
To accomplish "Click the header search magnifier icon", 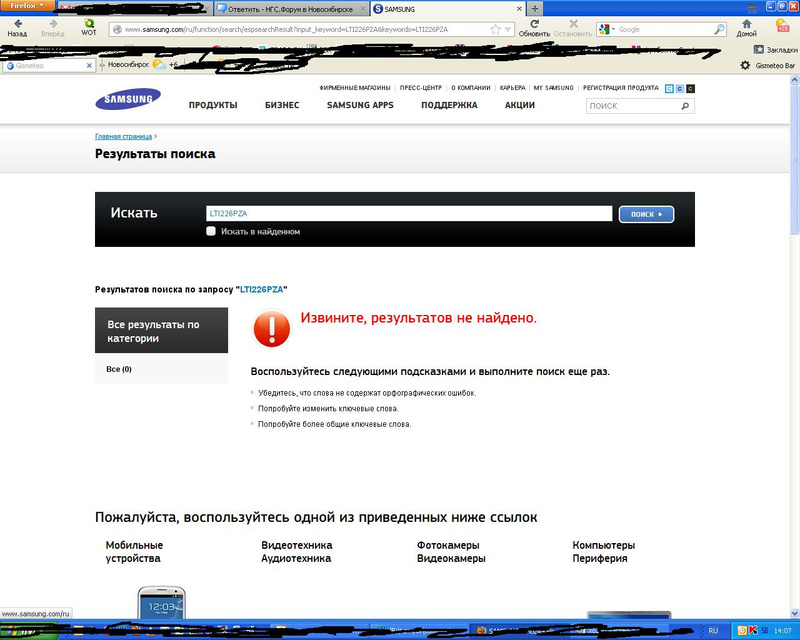I will [x=685, y=106].
